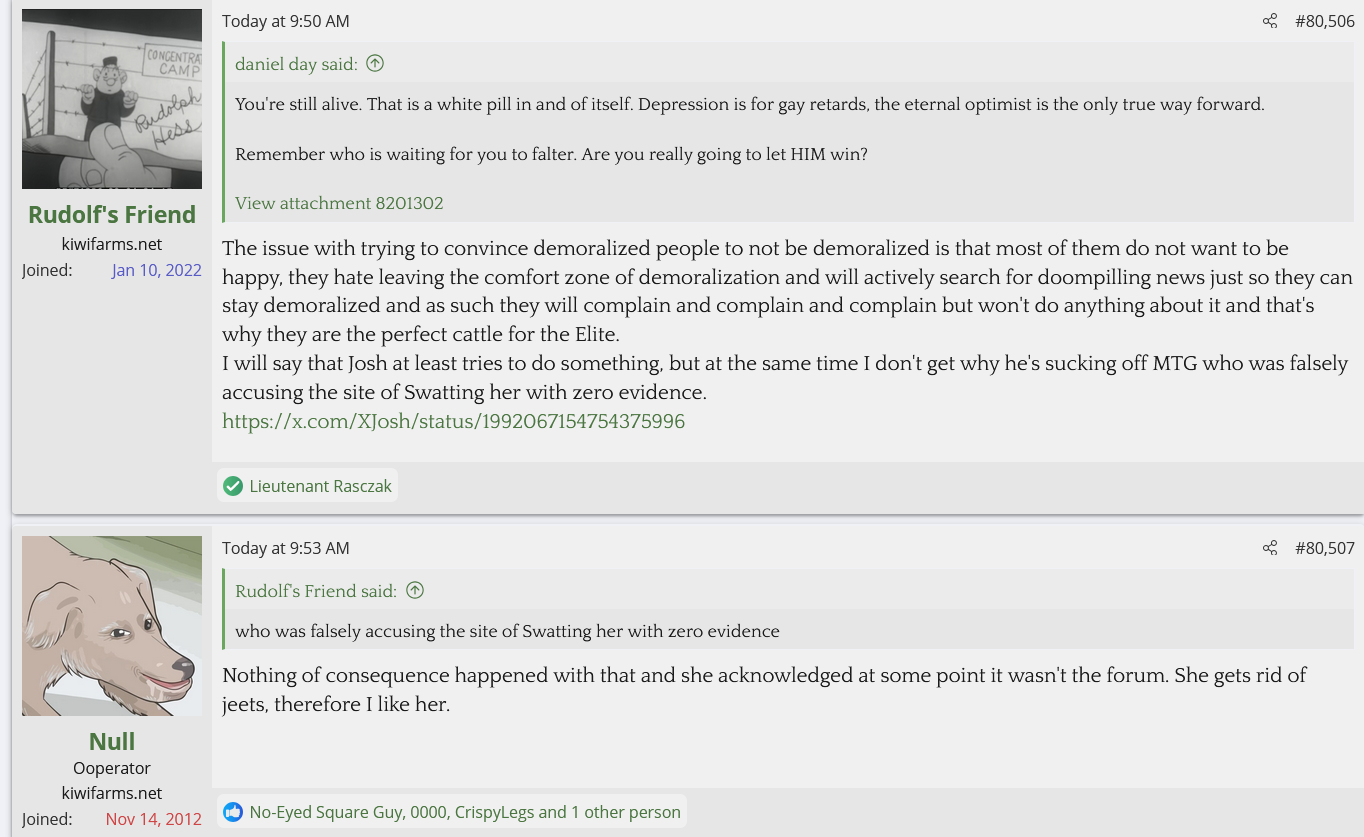Click share icon on post #80,506
The width and height of the screenshot is (1364, 837).
click(x=1270, y=21)
